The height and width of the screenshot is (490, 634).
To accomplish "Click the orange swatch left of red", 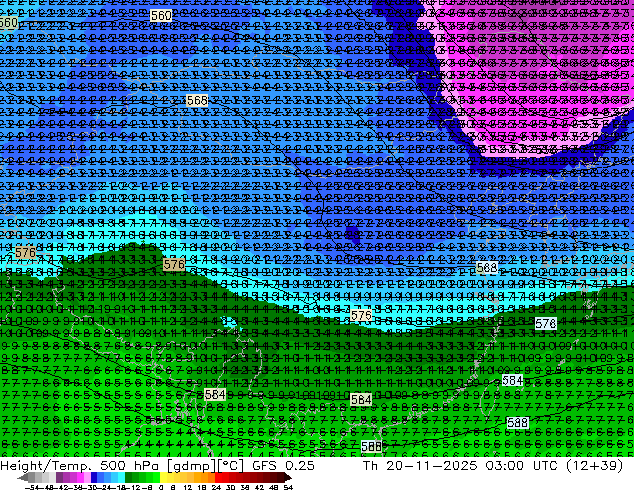I will pyautogui.click(x=211, y=477).
